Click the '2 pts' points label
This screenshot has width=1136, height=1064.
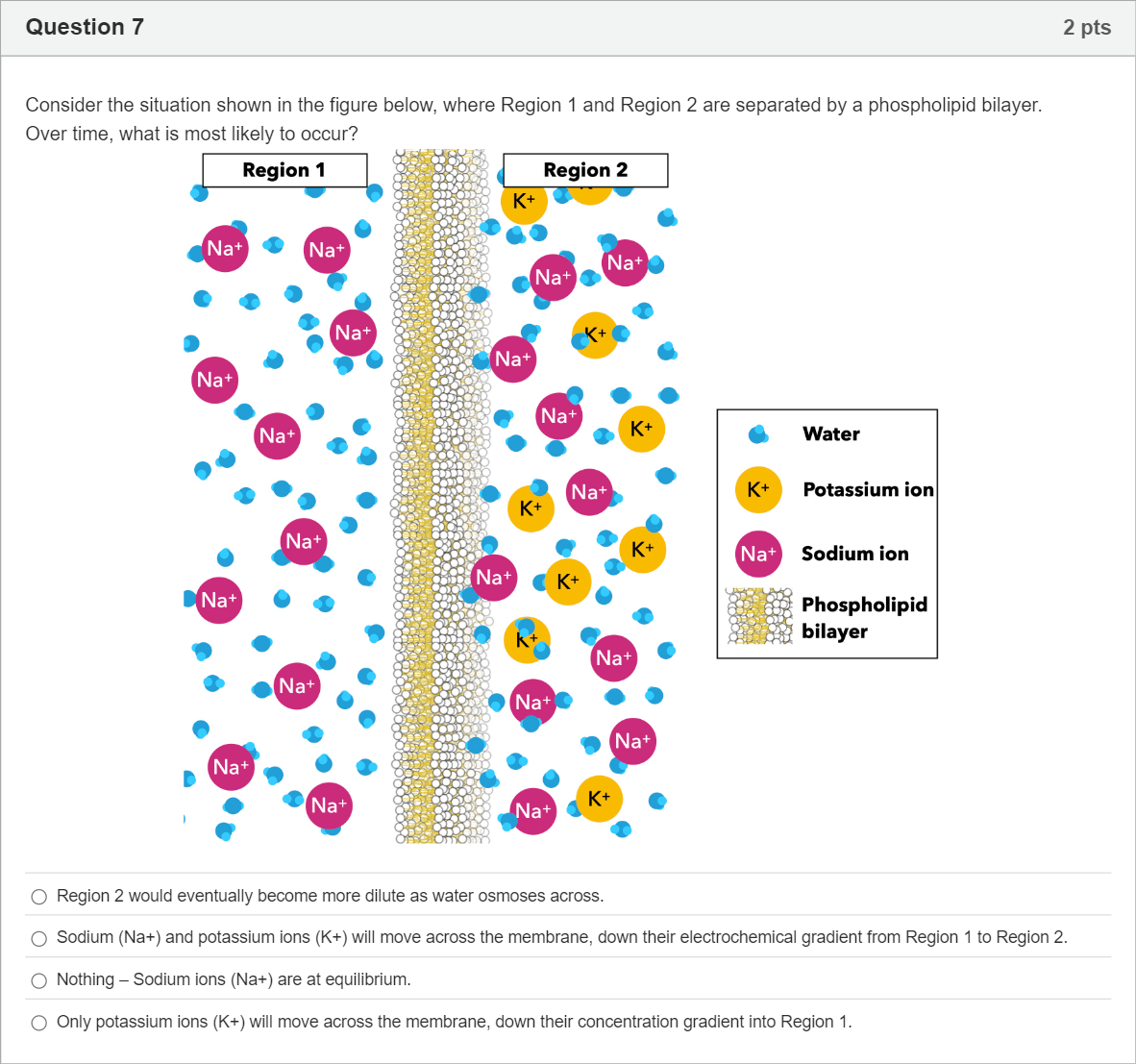point(1087,27)
